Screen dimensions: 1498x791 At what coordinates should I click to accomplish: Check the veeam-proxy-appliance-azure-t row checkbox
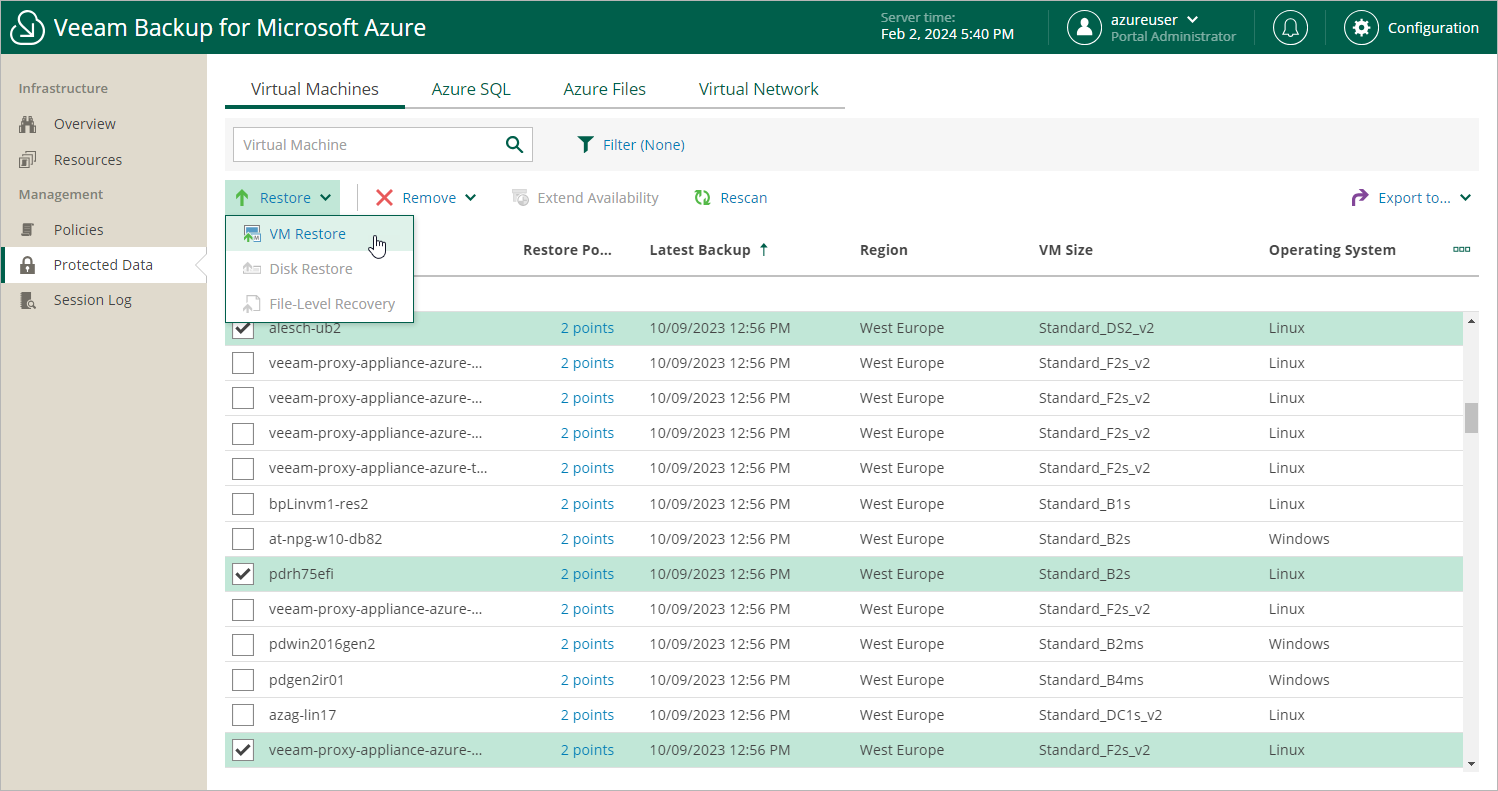tap(243, 468)
